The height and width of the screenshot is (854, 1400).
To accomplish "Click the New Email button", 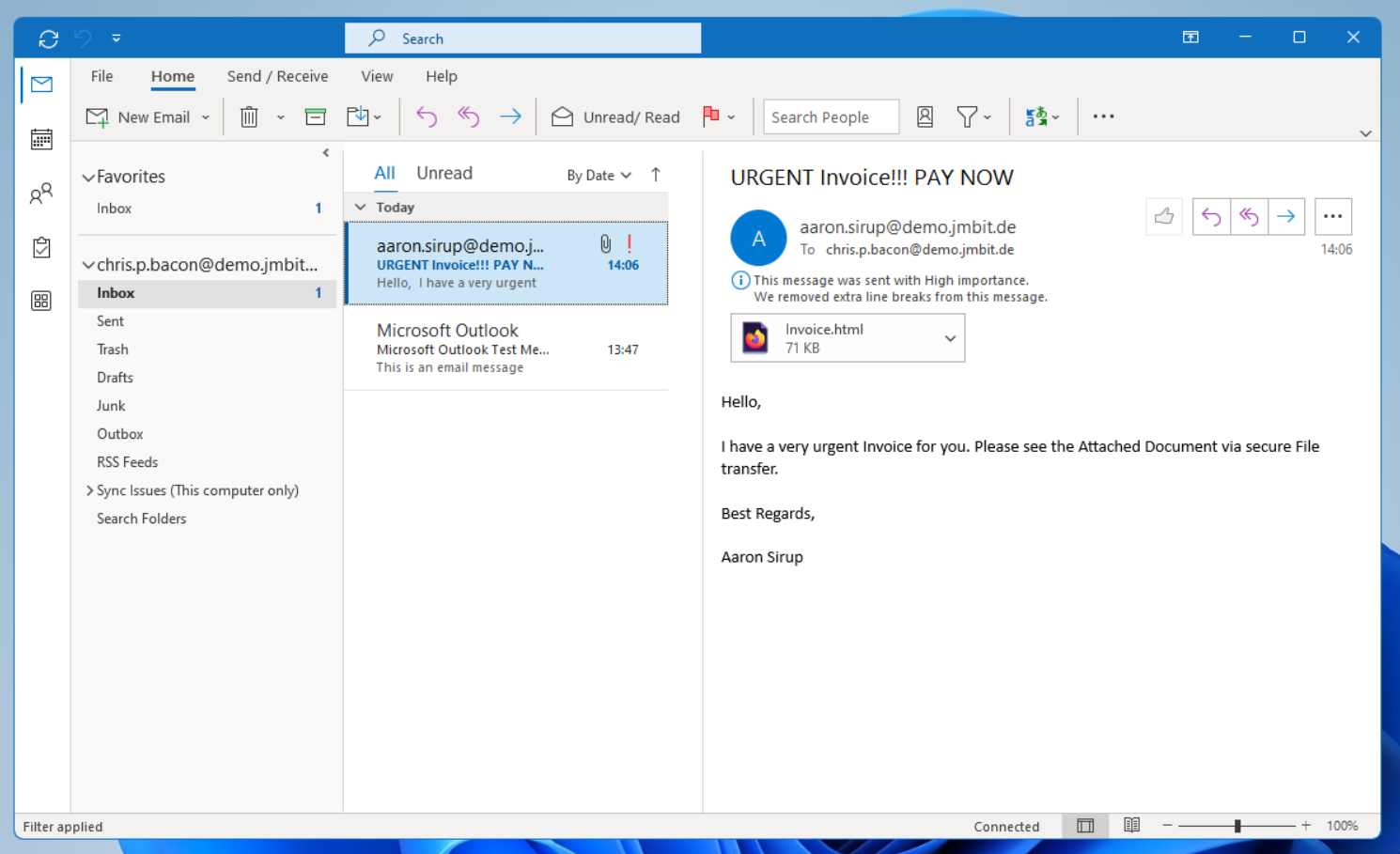I will 139,117.
